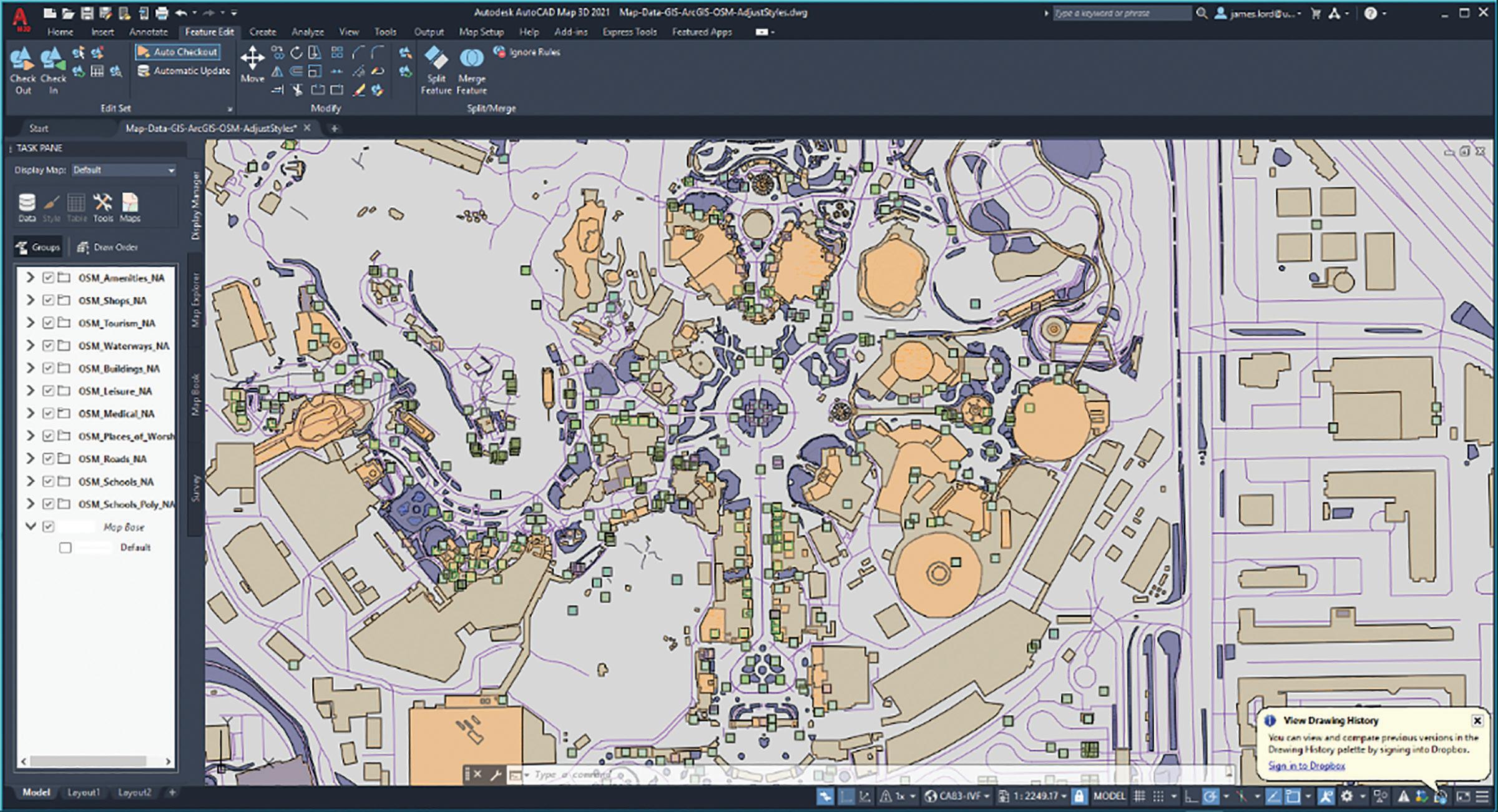This screenshot has width=1498, height=812.
Task: Click the MODEL button in status bar
Action: 1109,796
